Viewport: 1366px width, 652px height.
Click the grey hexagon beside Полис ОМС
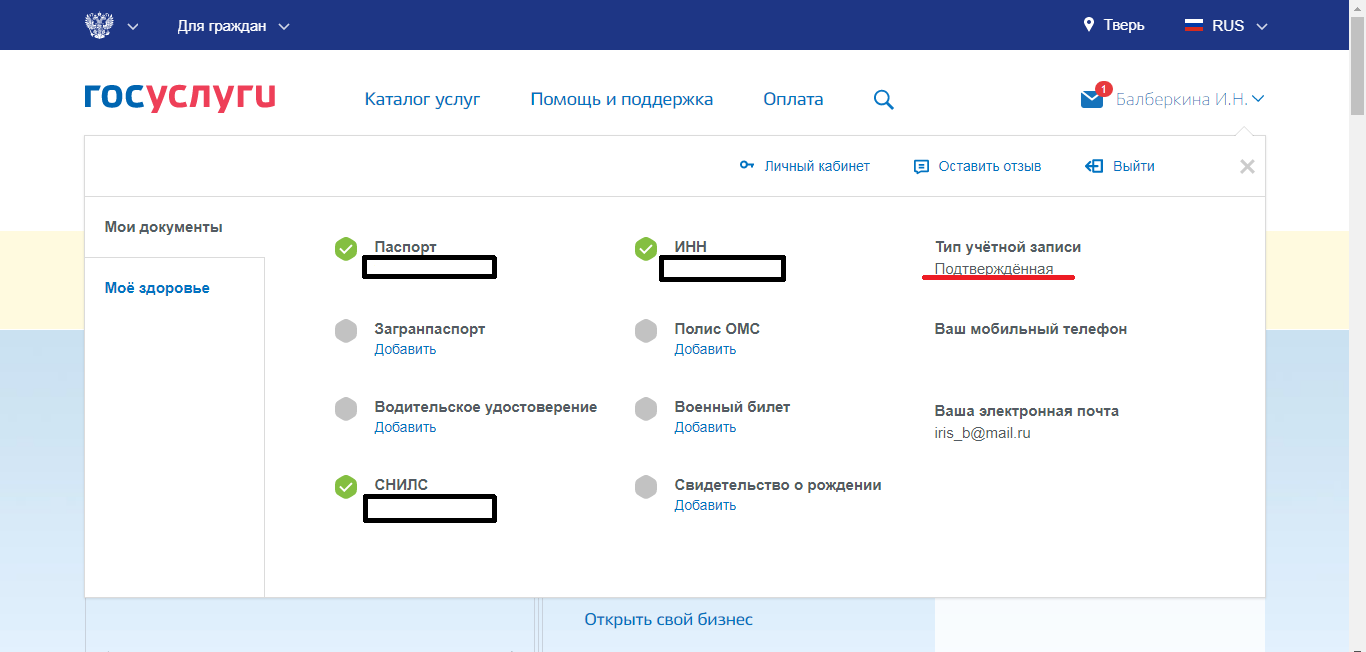coord(646,330)
